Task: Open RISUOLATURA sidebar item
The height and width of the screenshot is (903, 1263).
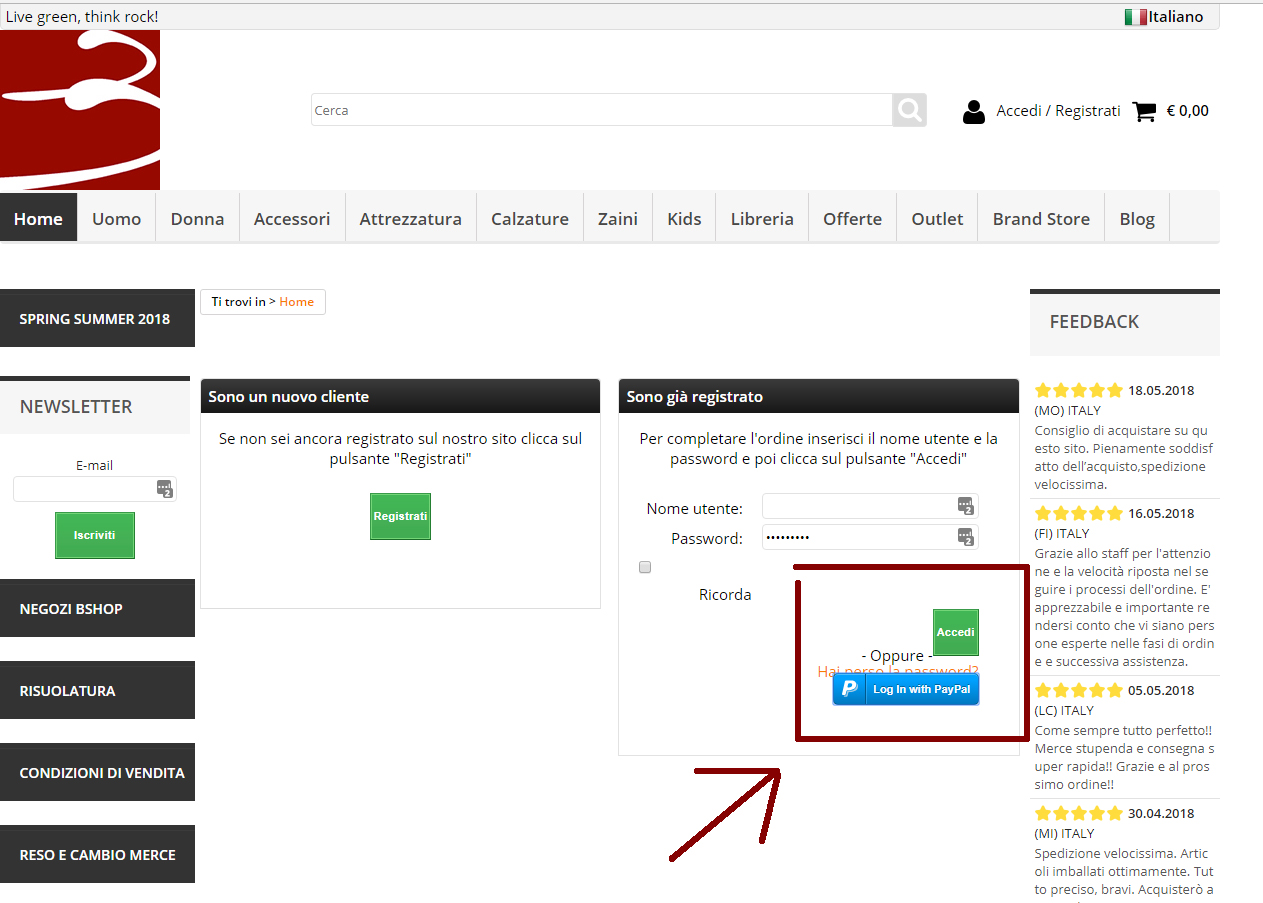Action: click(x=97, y=690)
